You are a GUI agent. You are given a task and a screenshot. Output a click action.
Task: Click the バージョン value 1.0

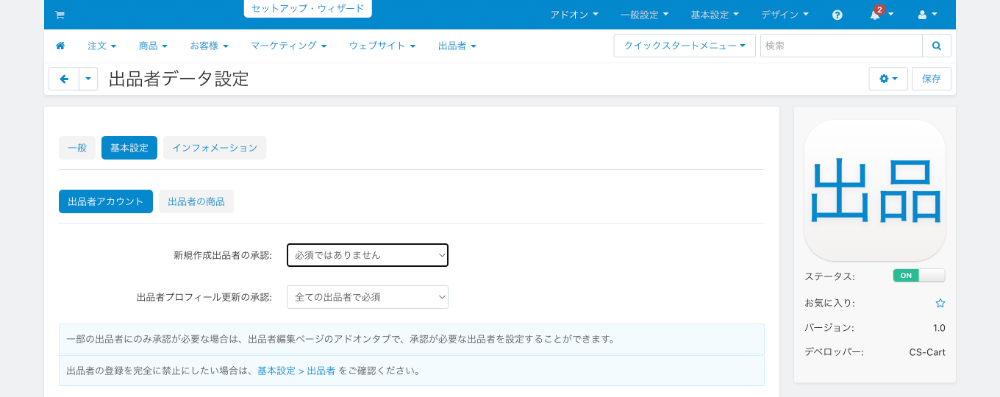pos(939,328)
